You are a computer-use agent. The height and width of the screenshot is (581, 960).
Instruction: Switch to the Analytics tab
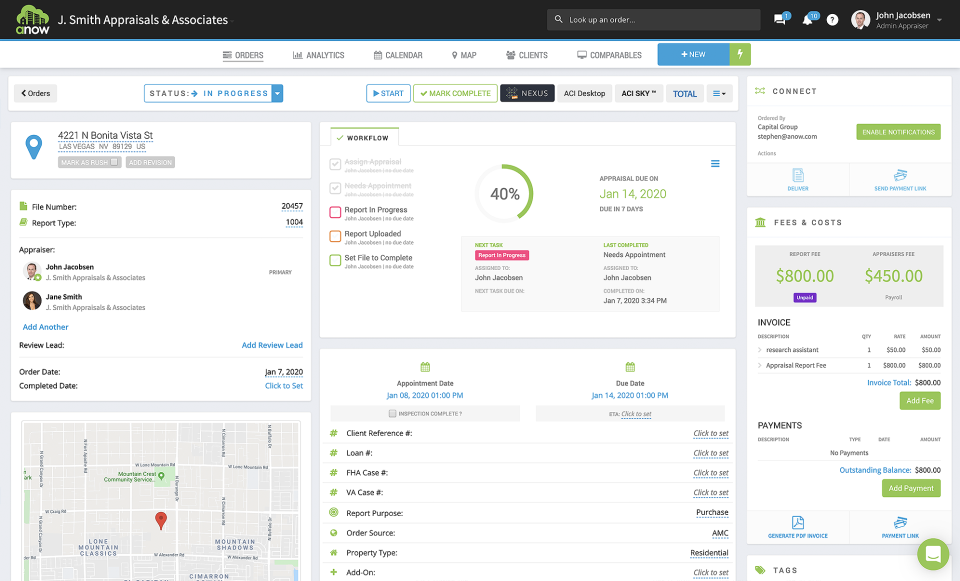pyautogui.click(x=318, y=55)
